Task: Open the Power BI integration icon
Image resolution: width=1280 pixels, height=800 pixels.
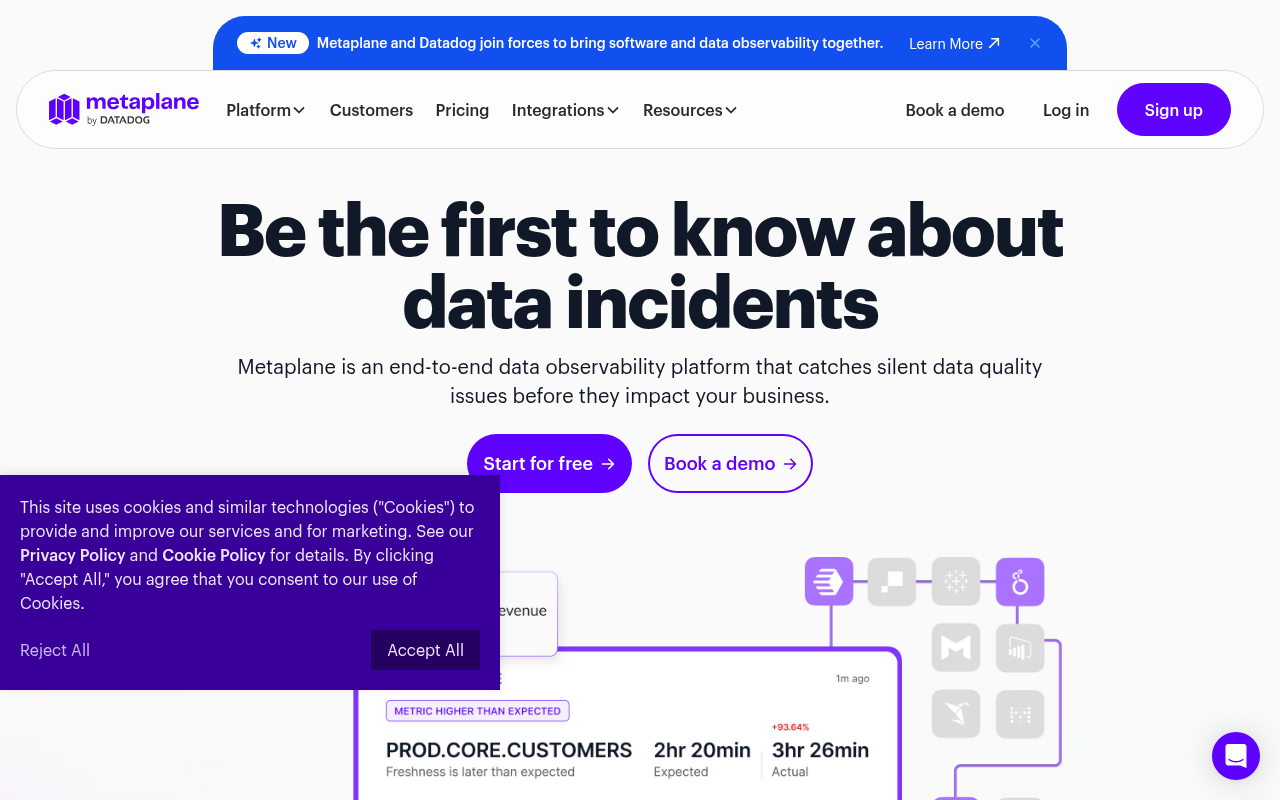Action: coord(1019,647)
